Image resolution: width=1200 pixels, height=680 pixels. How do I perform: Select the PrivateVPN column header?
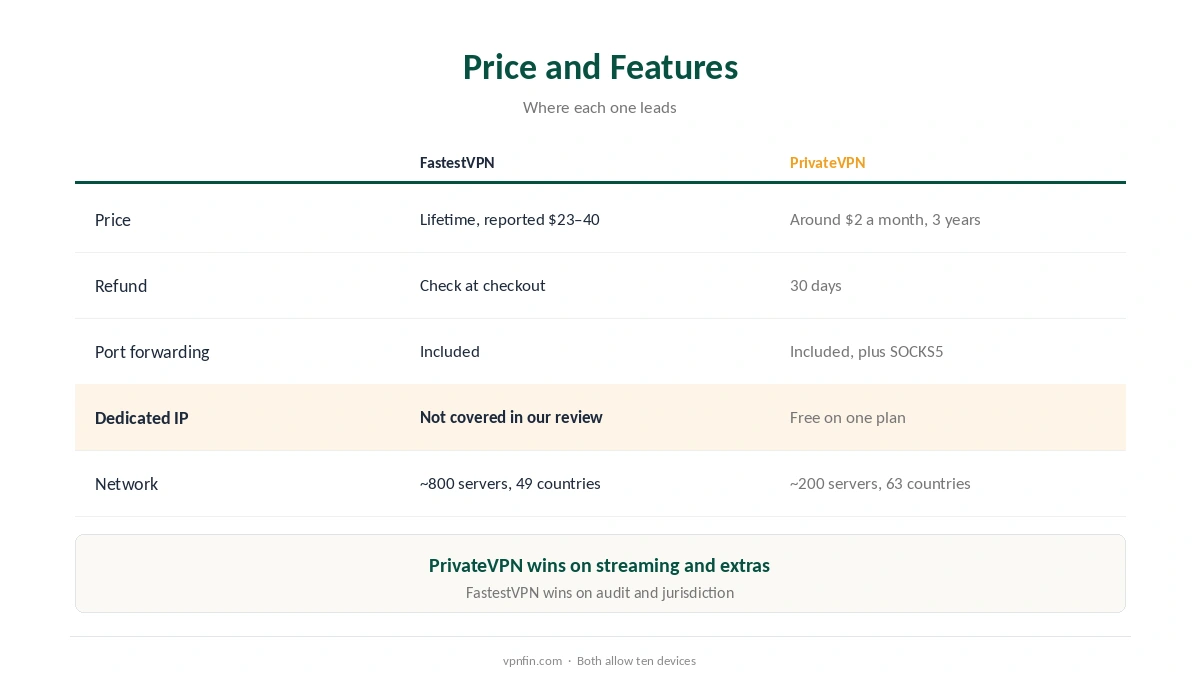pyautogui.click(x=827, y=163)
